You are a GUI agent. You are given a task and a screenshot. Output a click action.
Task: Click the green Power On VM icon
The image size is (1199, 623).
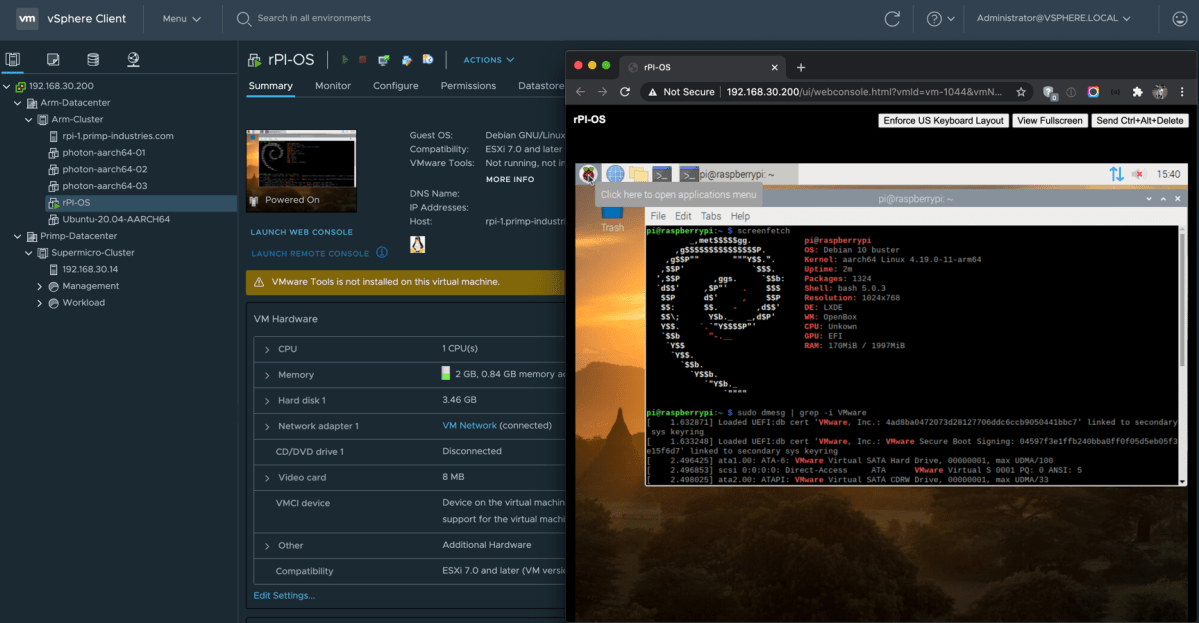click(345, 60)
